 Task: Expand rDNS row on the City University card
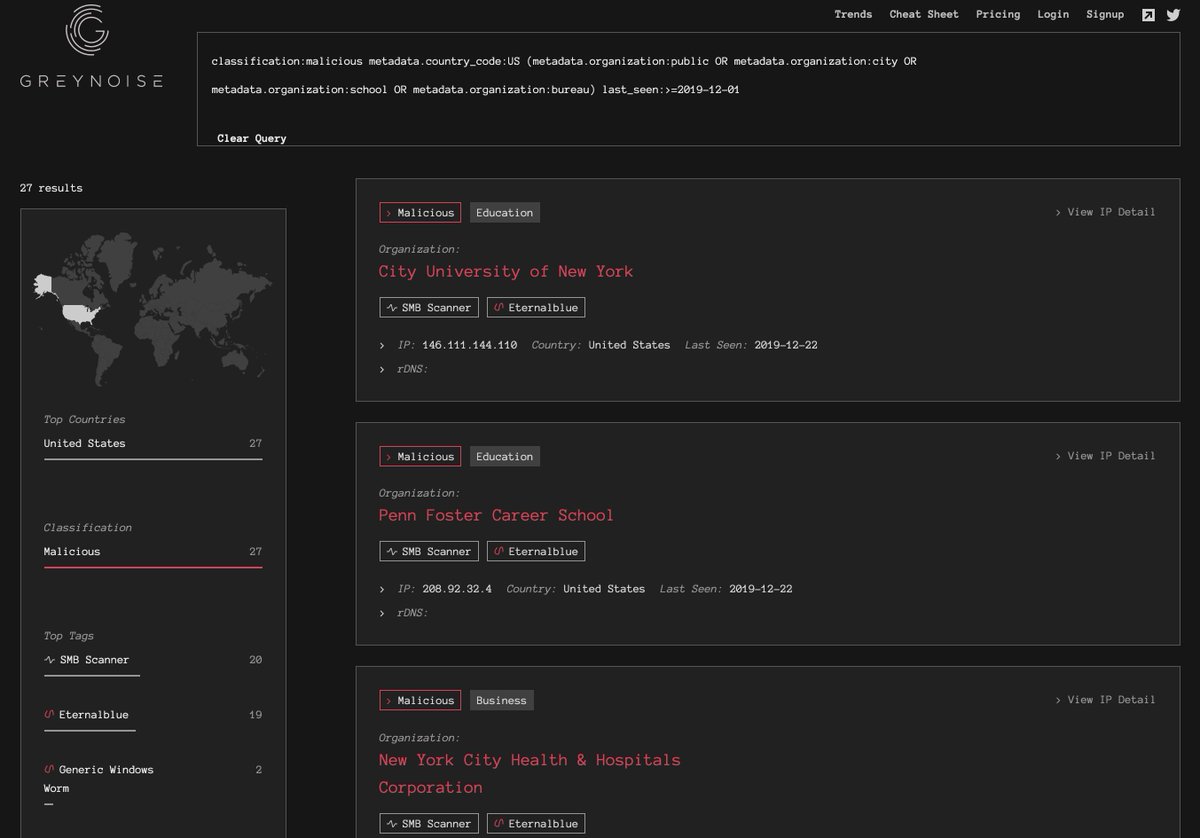382,369
